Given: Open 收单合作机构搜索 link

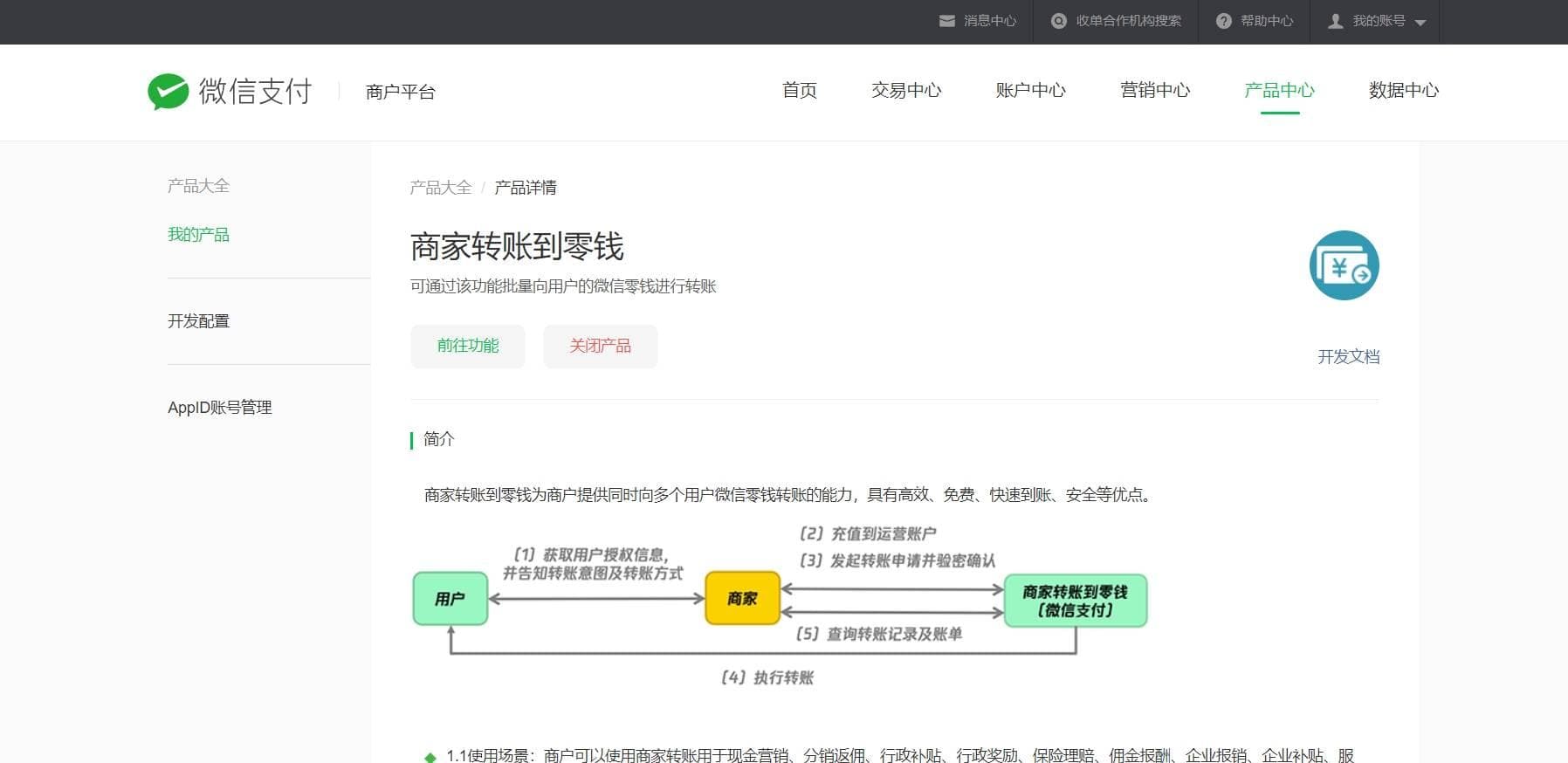Looking at the screenshot, I should 1128,21.
